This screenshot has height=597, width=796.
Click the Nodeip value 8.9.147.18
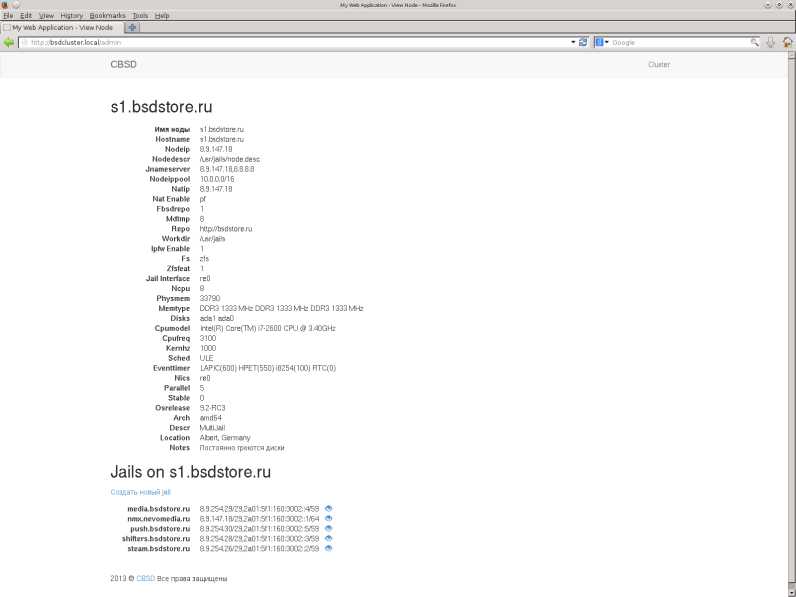pyautogui.click(x=216, y=149)
